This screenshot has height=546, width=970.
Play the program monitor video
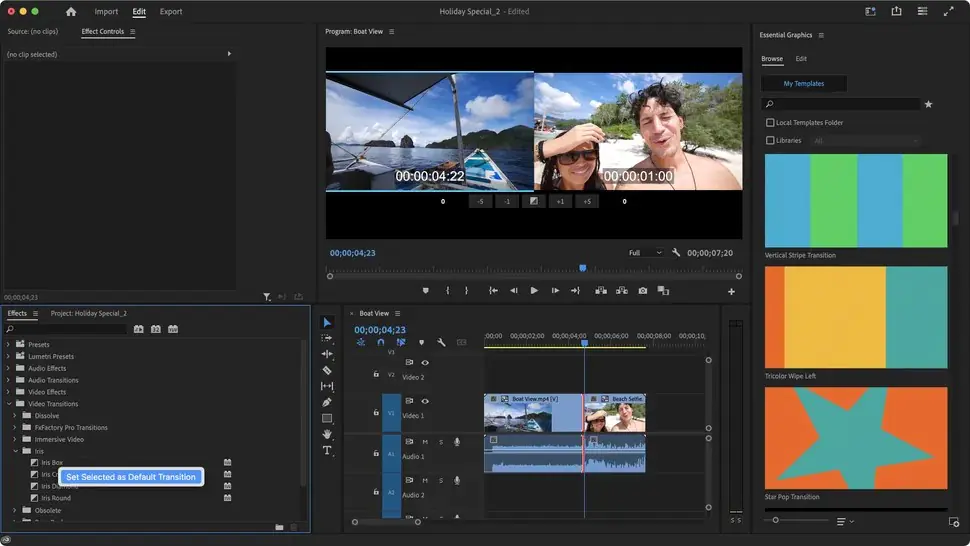[534, 291]
